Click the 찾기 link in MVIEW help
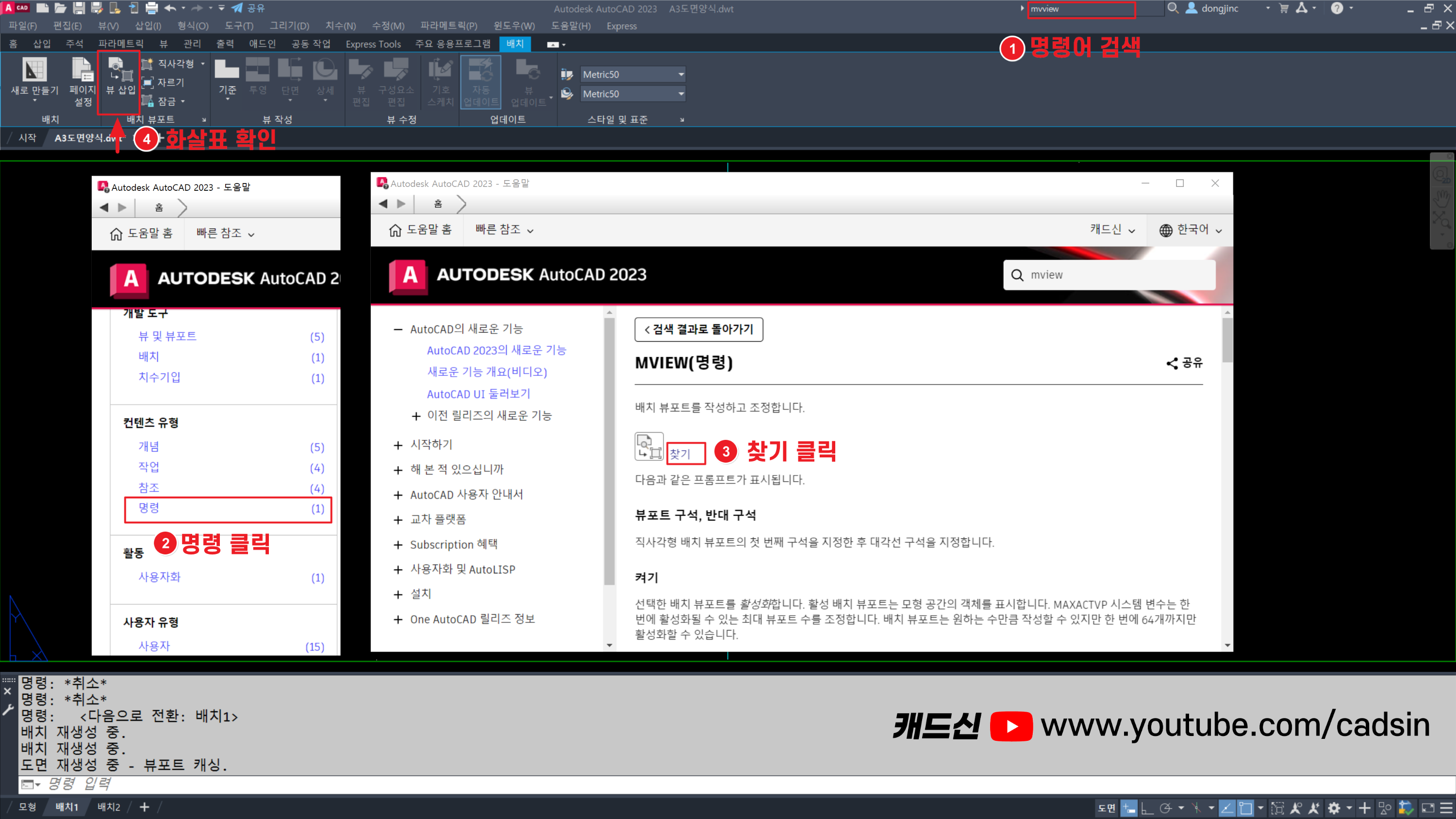Image resolution: width=1456 pixels, height=819 pixels. pyautogui.click(x=679, y=453)
